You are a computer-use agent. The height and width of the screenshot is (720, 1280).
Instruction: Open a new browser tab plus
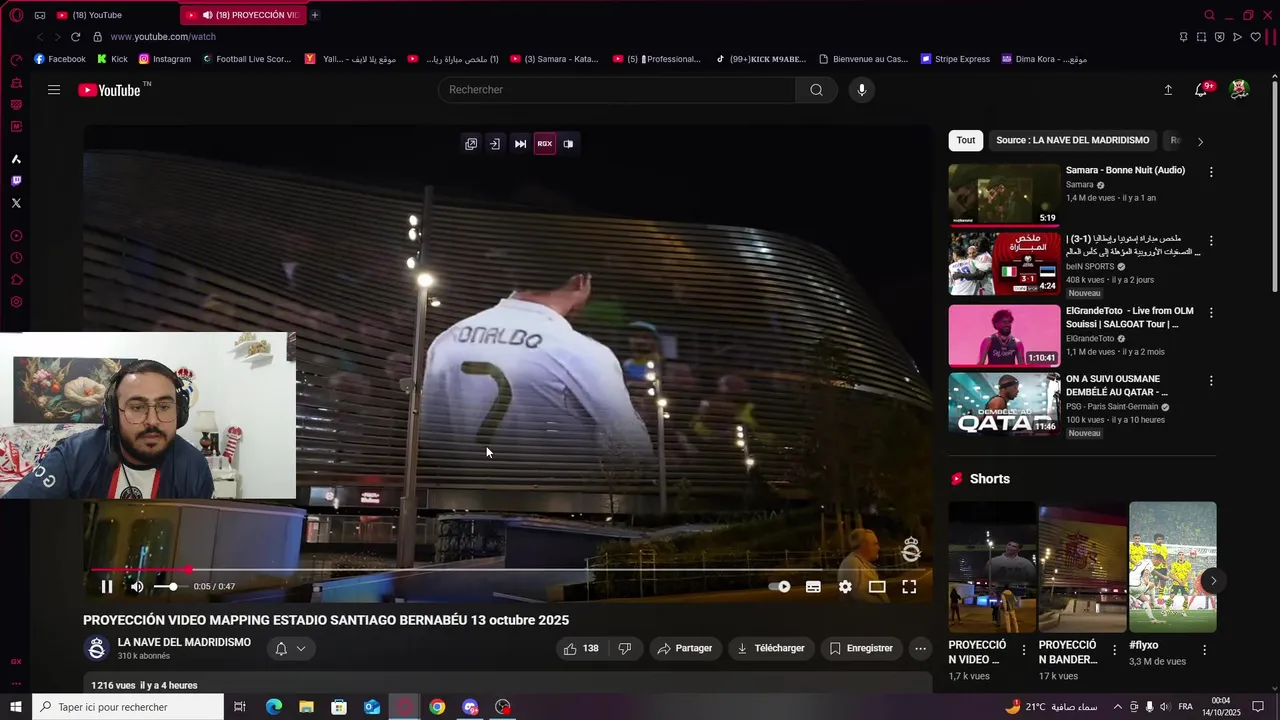pos(315,15)
